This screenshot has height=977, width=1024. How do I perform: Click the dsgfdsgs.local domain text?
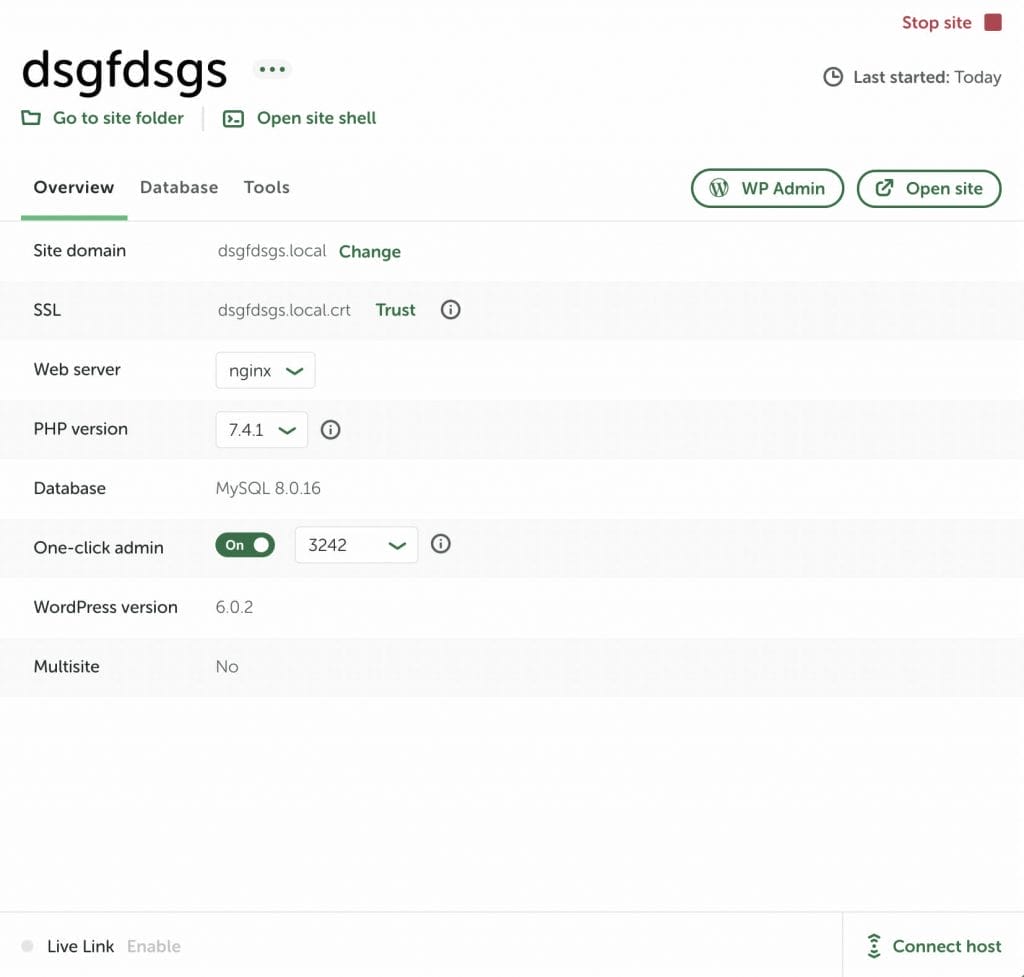click(x=272, y=251)
